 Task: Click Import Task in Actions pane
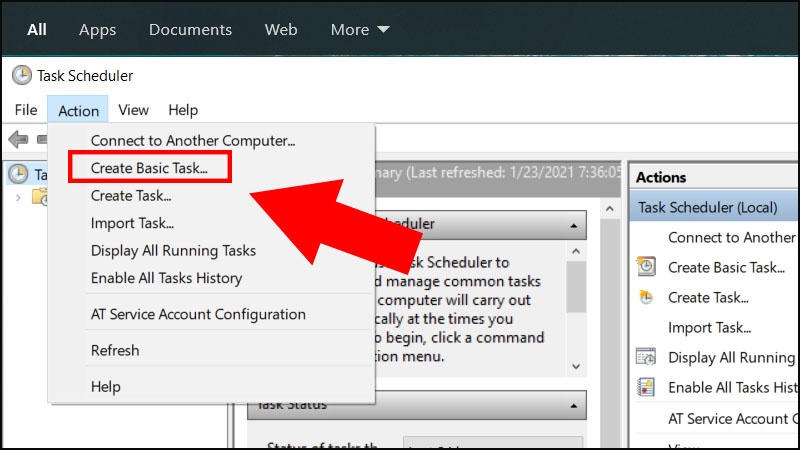pyautogui.click(x=710, y=328)
